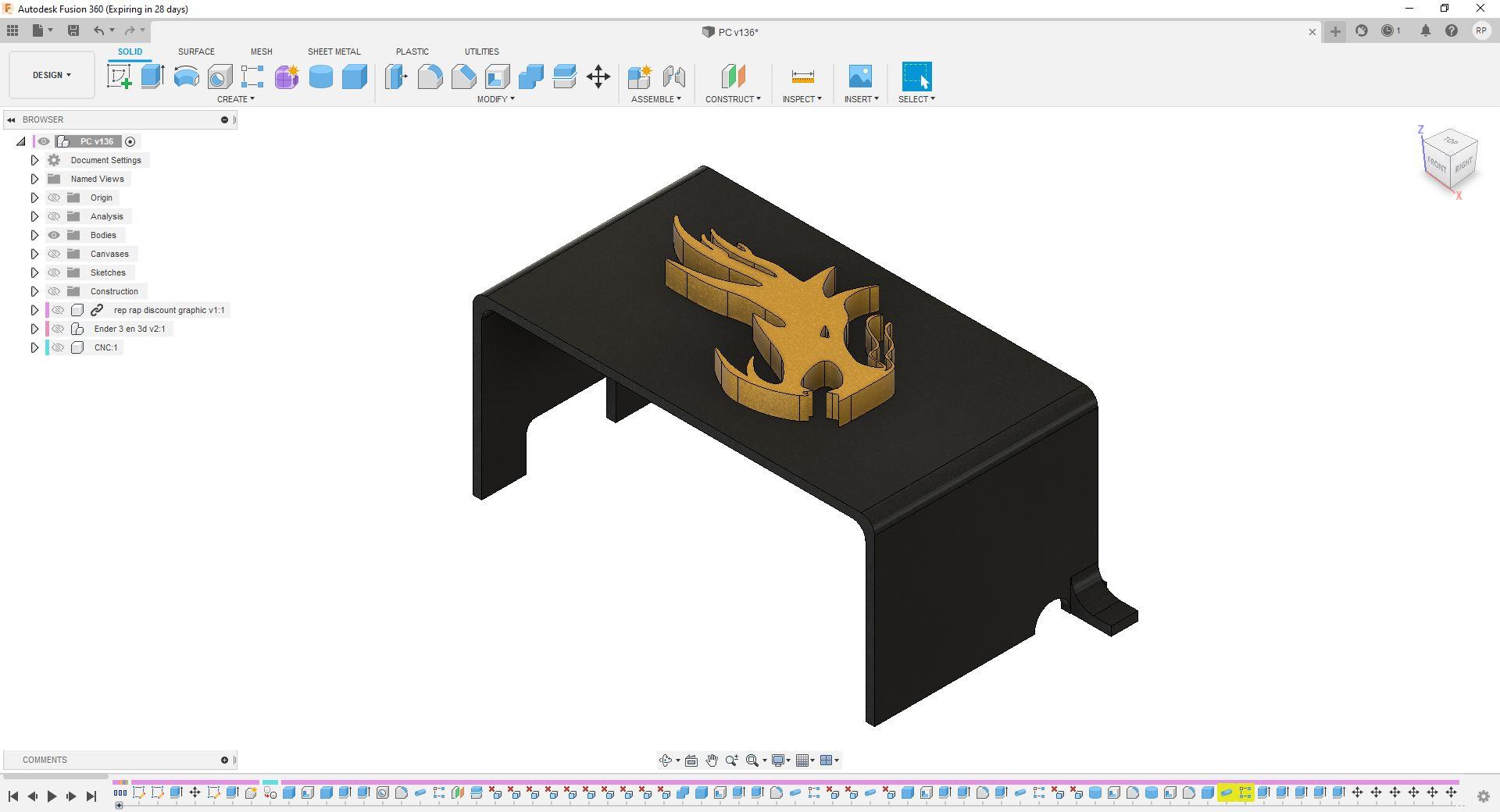The width and height of the screenshot is (1500, 812).
Task: Expand the CNC:1 component
Action: click(x=34, y=347)
